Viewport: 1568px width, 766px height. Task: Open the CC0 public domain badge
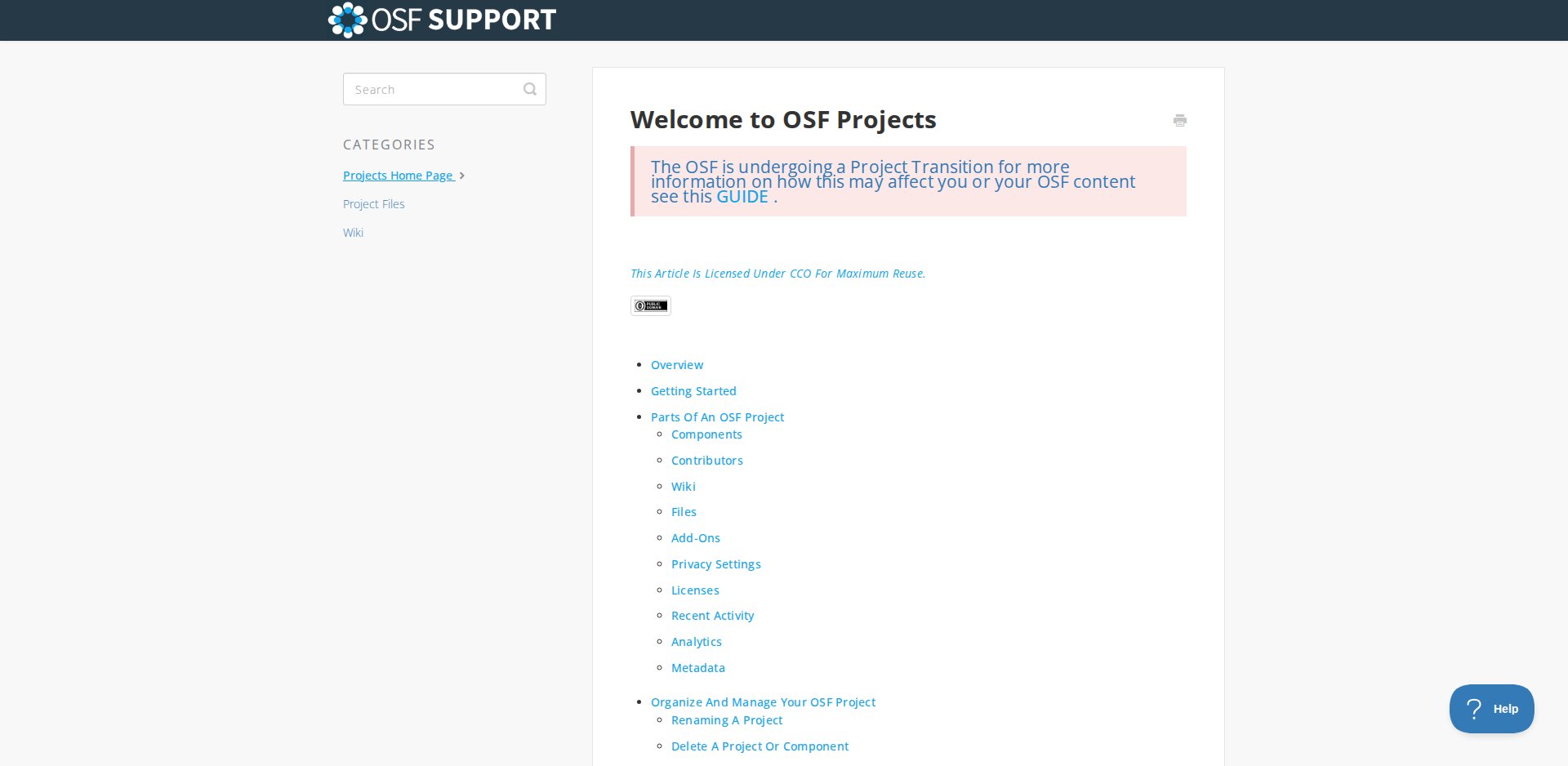(x=651, y=305)
